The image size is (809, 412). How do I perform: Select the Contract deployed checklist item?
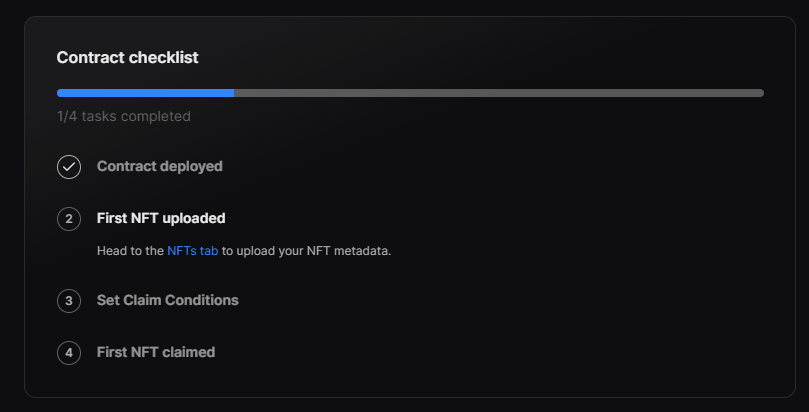point(159,167)
